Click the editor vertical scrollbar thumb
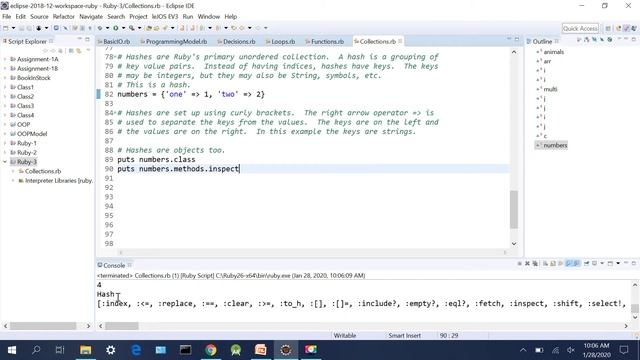Image resolution: width=640 pixels, height=360 pixels. (x=514, y=209)
